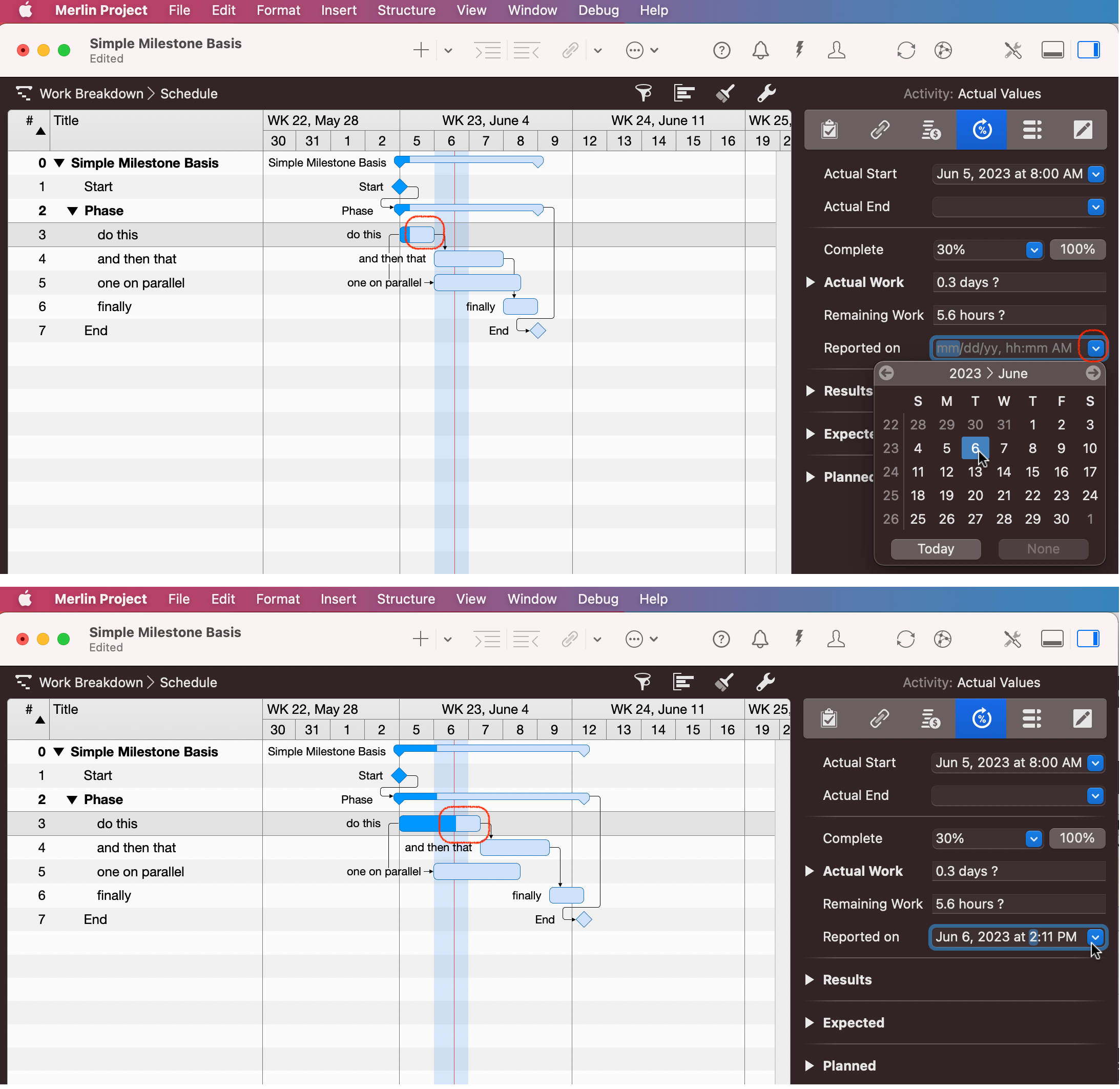The image size is (1120, 1089).
Task: Collapse the Phase group in upper outline
Action: [73, 211]
